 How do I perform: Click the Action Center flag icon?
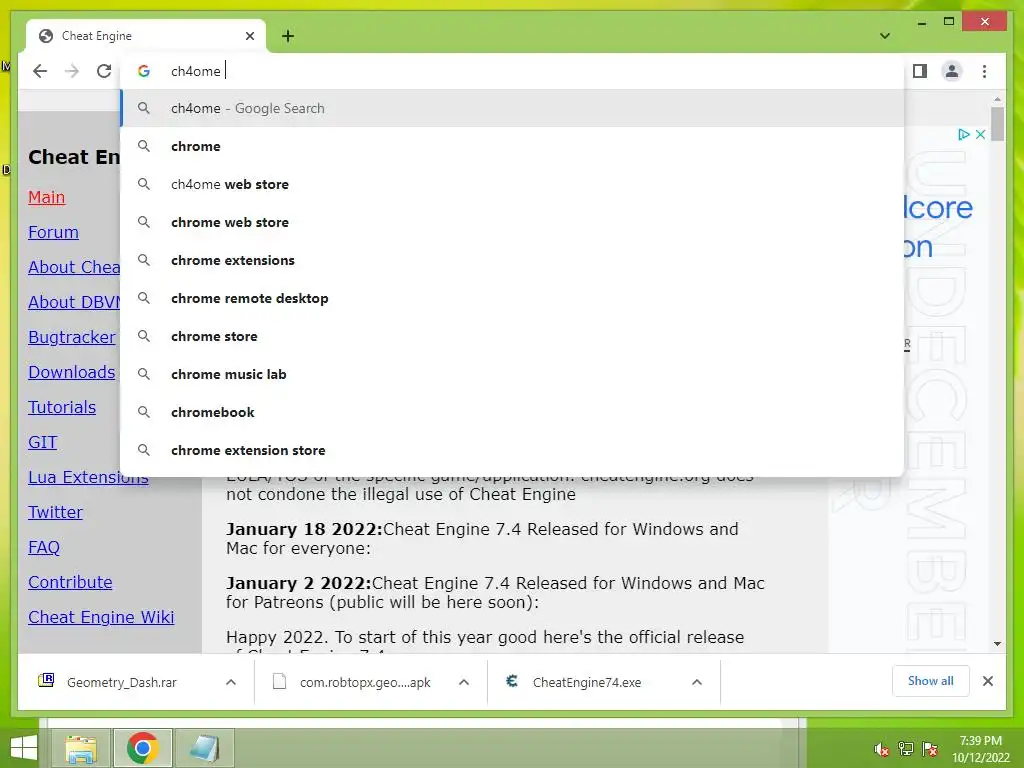(x=930, y=749)
